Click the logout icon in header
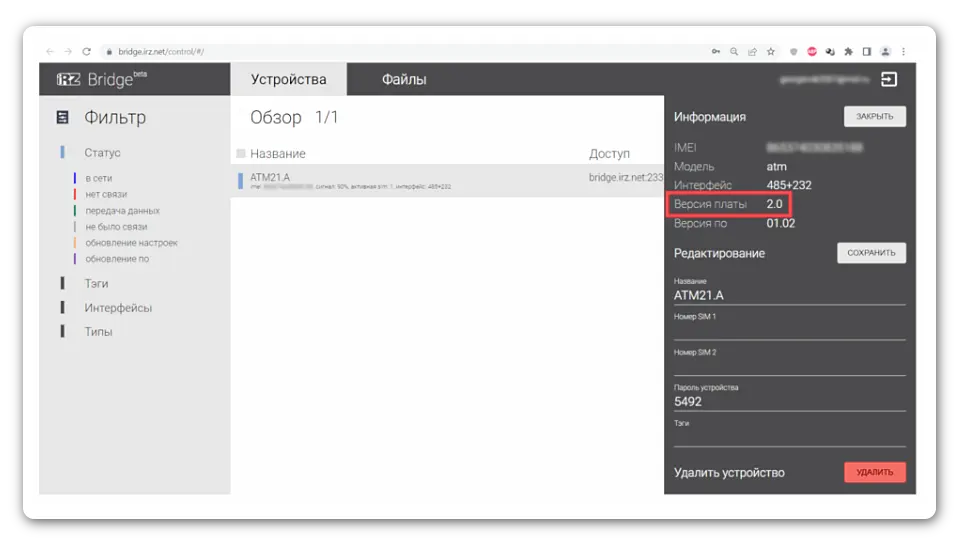Viewport: 960px width, 547px height. click(888, 79)
